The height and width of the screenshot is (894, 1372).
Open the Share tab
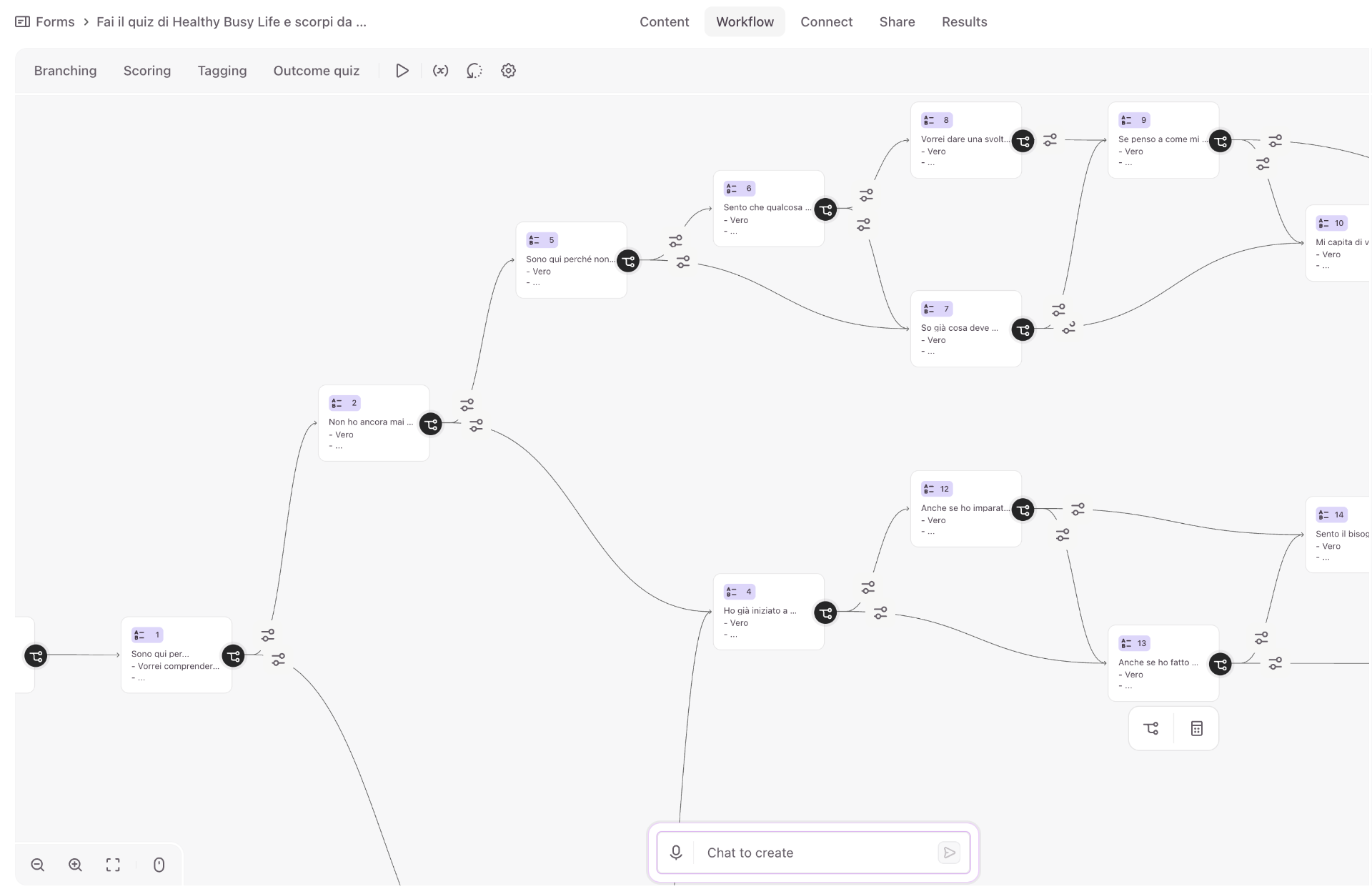897,21
